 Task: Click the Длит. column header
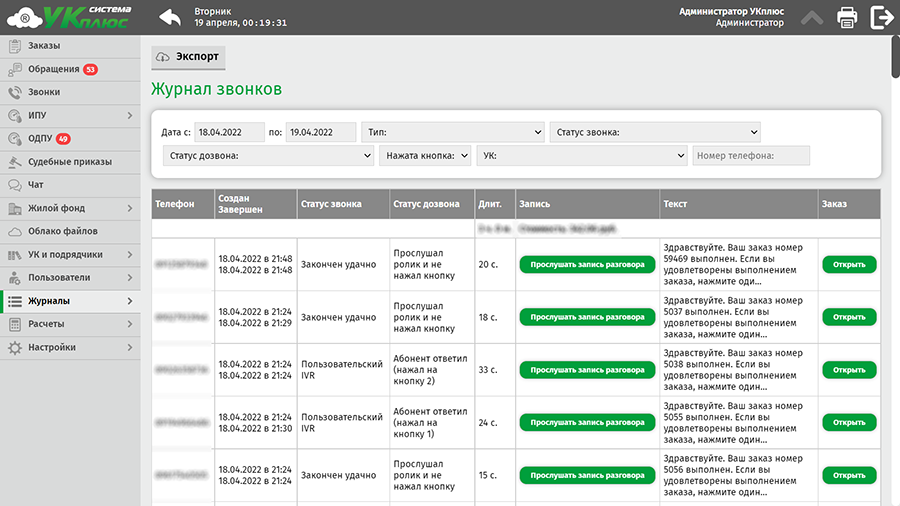[495, 204]
